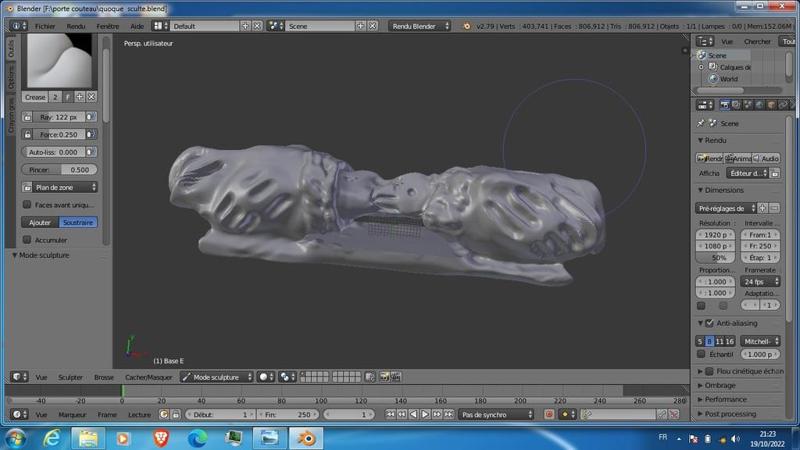Open the Mode sculpture mode dropdown
800x450 pixels.
coord(217,377)
